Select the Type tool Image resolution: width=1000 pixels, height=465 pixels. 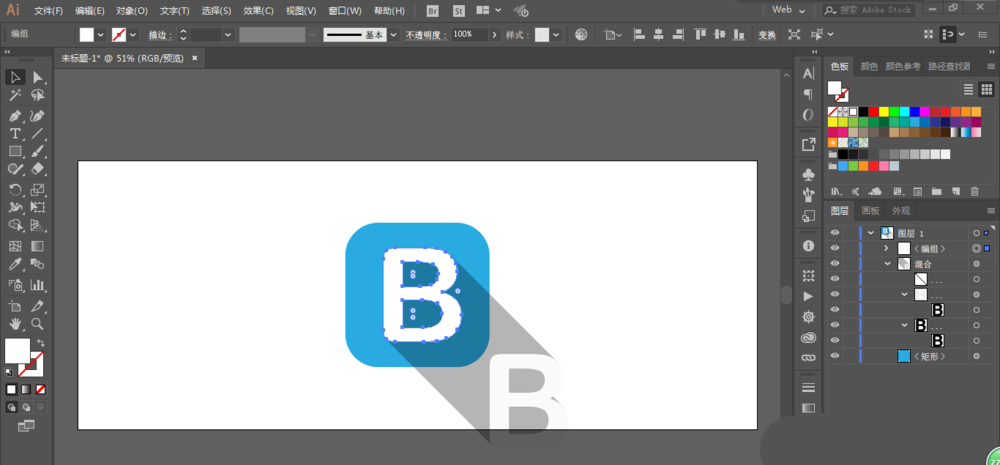(x=15, y=133)
